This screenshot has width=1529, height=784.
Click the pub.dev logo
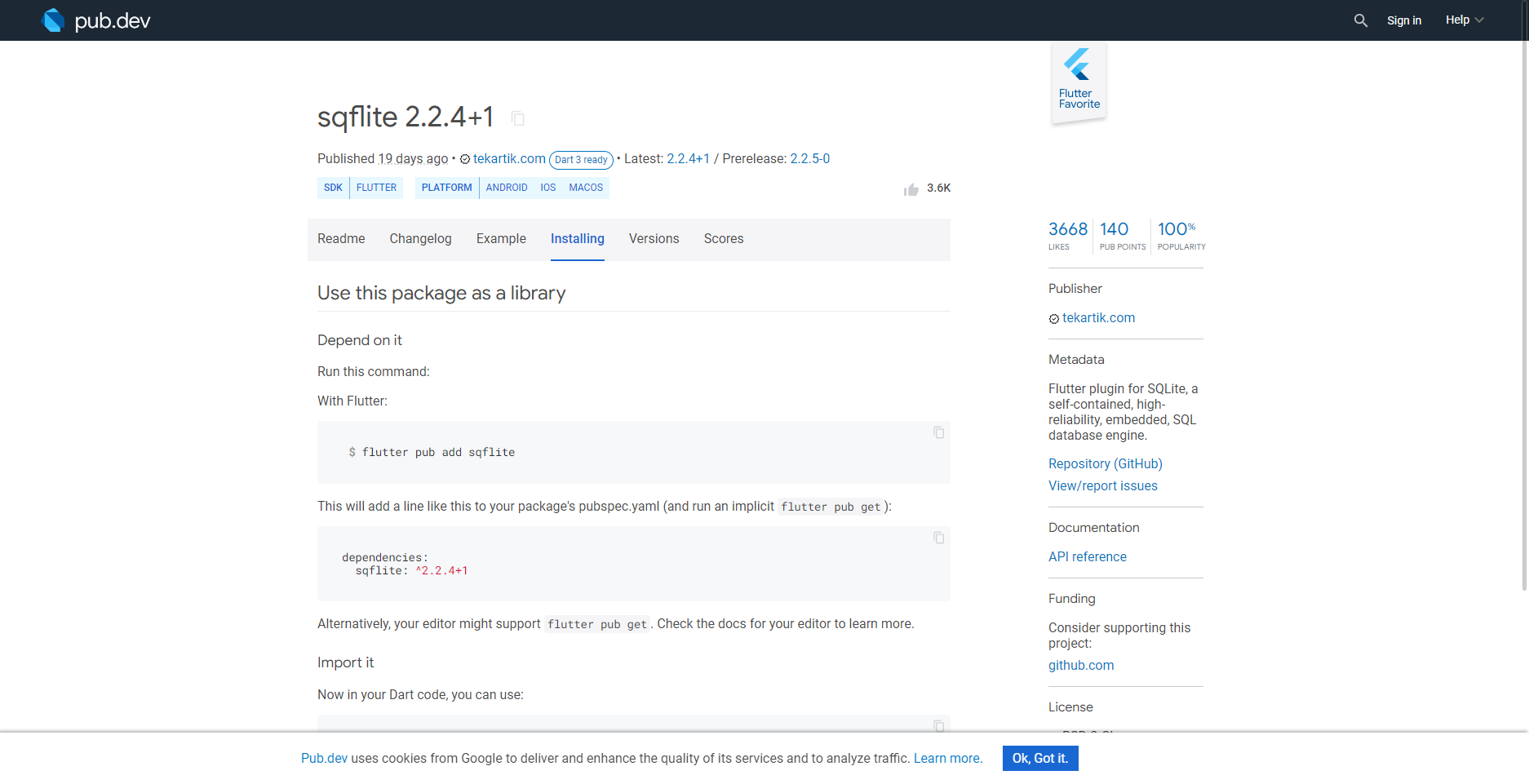(x=96, y=20)
